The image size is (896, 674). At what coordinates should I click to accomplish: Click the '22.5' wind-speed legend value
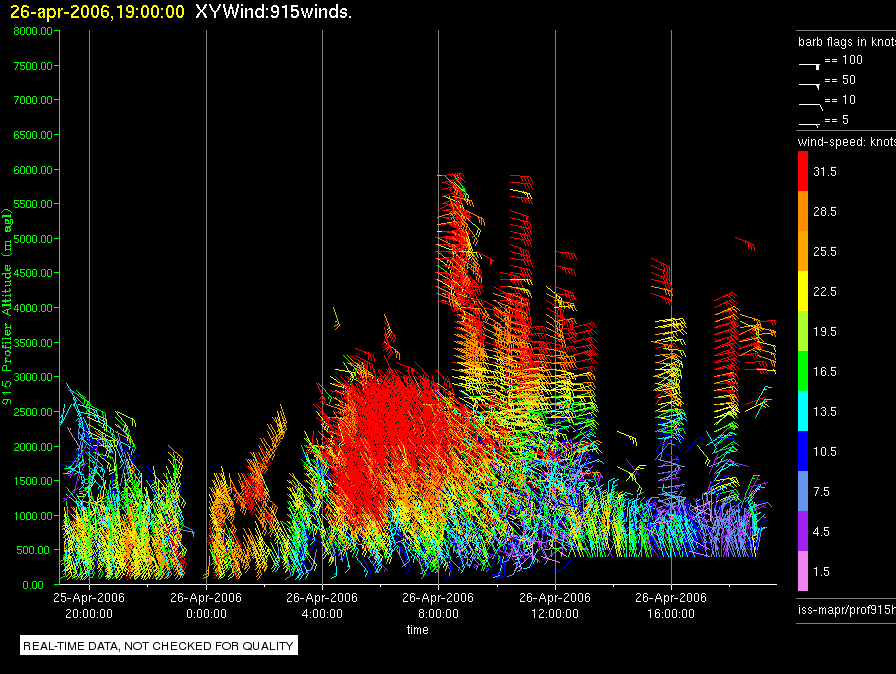tap(825, 292)
